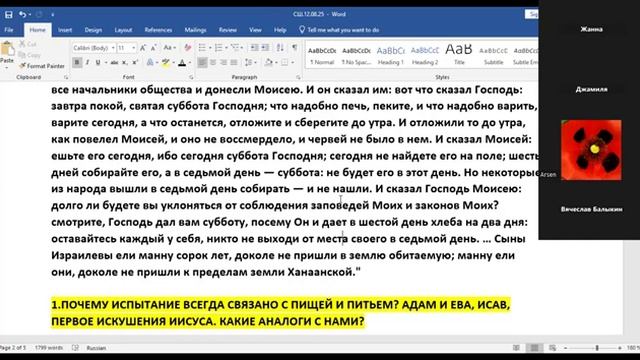Click Format Painter button
Image resolution: width=640 pixels, height=360 pixels.
coord(42,66)
